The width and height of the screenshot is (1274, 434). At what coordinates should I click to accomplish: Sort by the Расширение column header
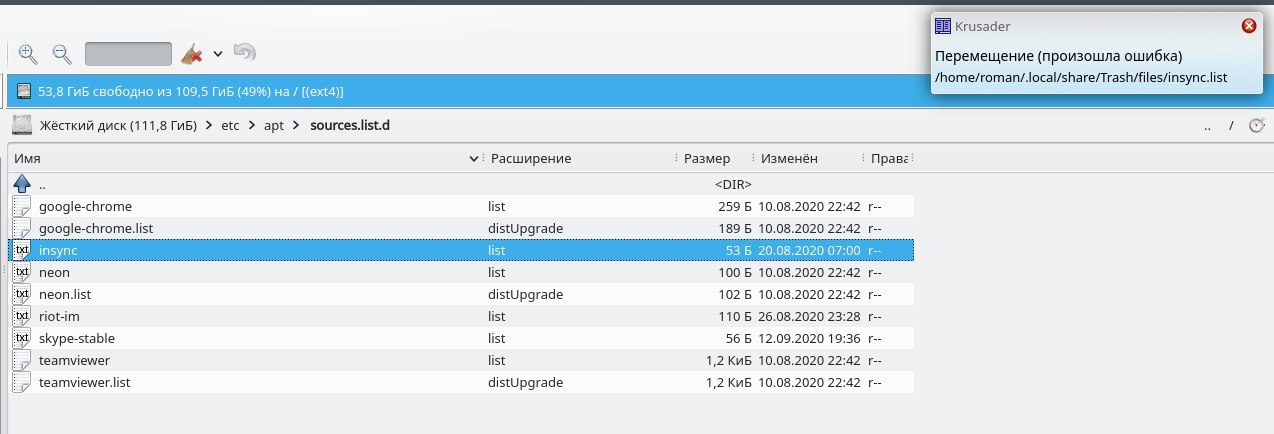(581, 159)
